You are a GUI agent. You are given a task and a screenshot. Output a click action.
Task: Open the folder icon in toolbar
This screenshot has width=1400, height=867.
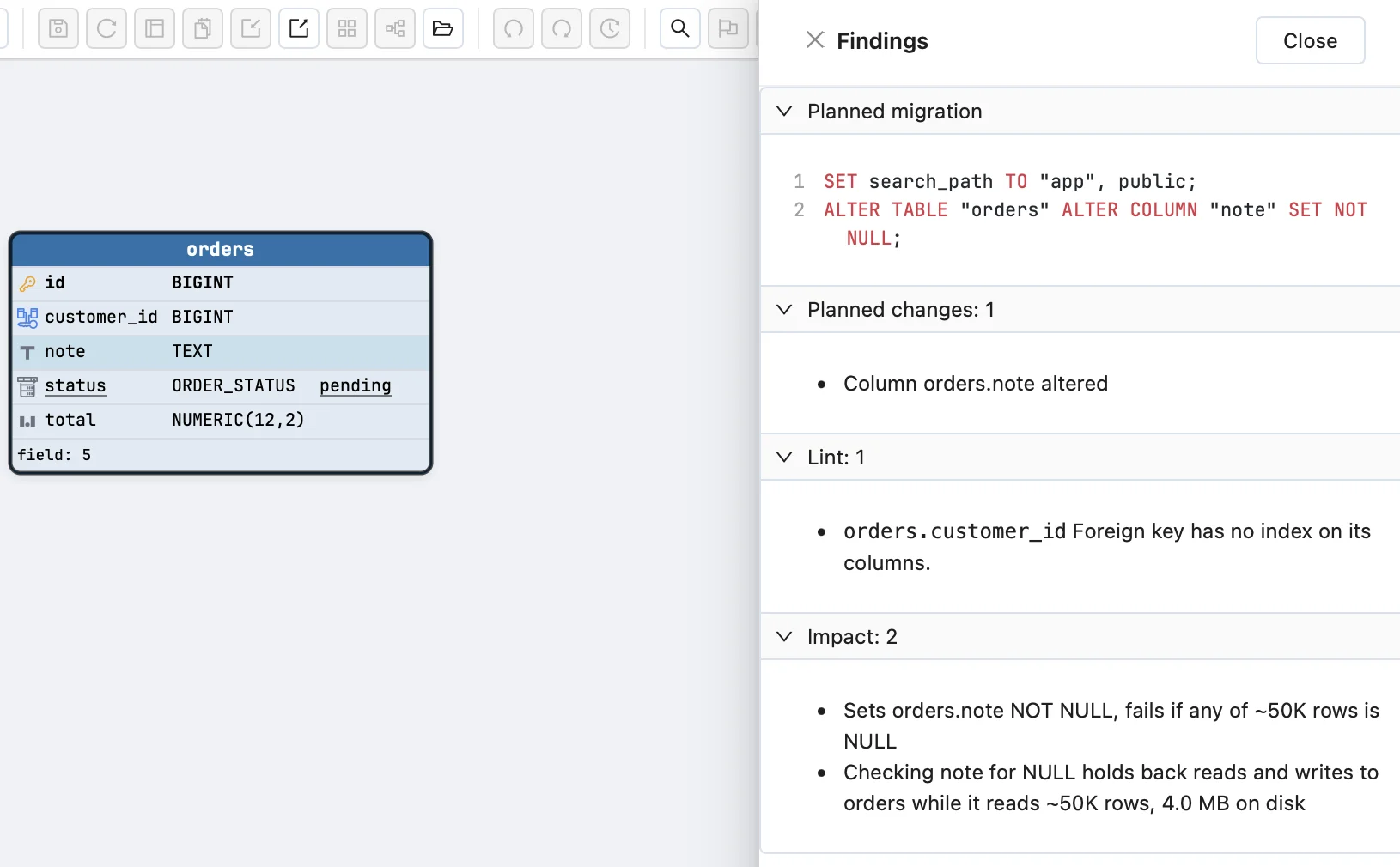[443, 29]
